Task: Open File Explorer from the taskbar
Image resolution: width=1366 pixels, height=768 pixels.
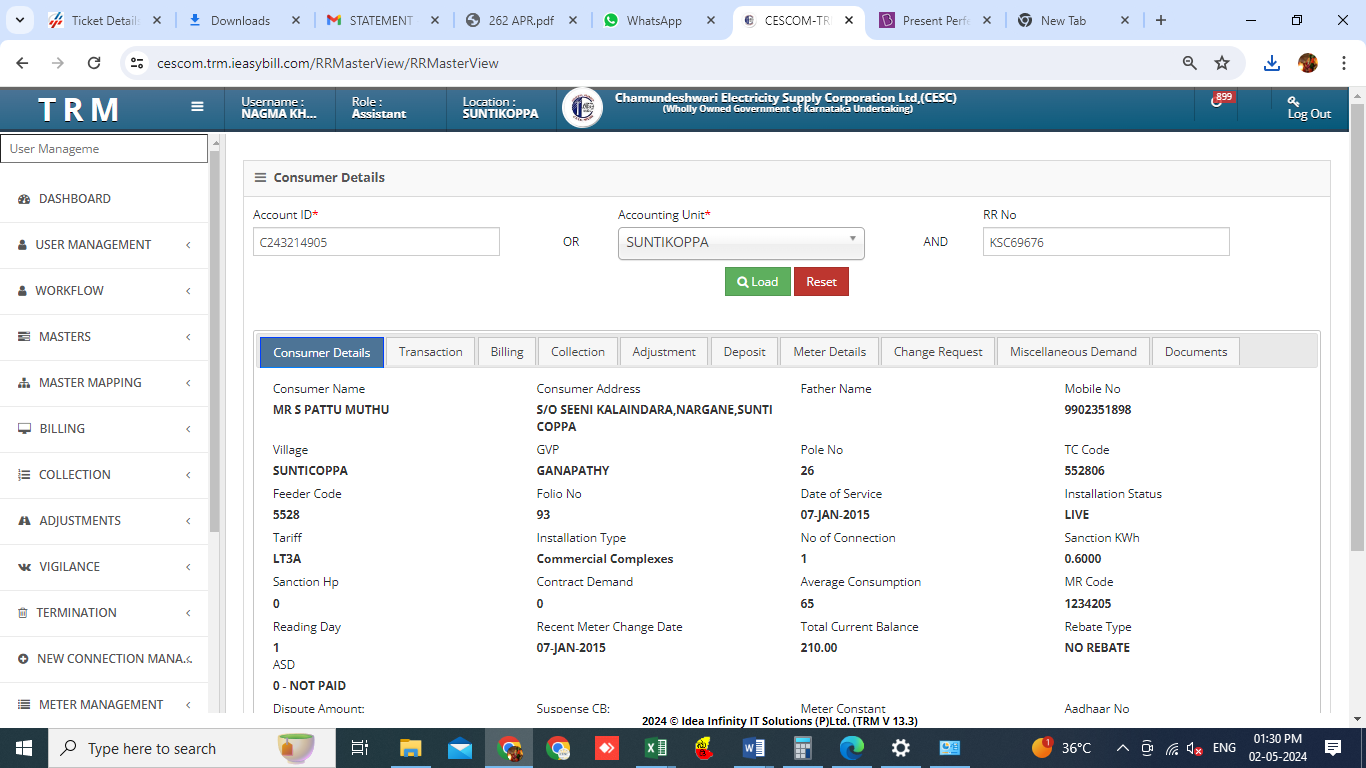Action: click(411, 748)
